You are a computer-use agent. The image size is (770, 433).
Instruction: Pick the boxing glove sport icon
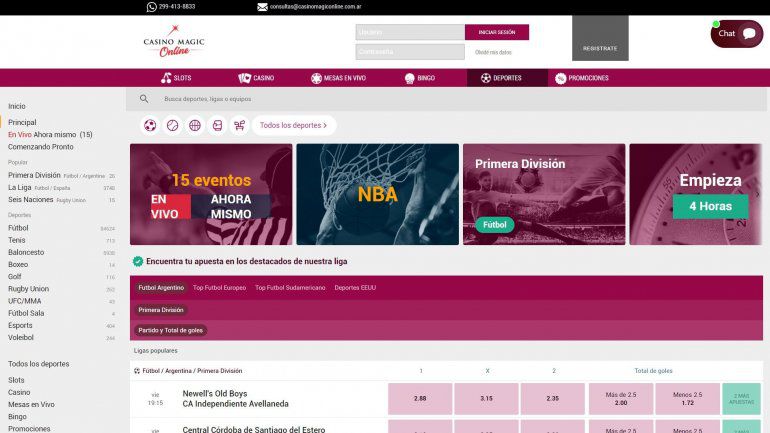217,125
